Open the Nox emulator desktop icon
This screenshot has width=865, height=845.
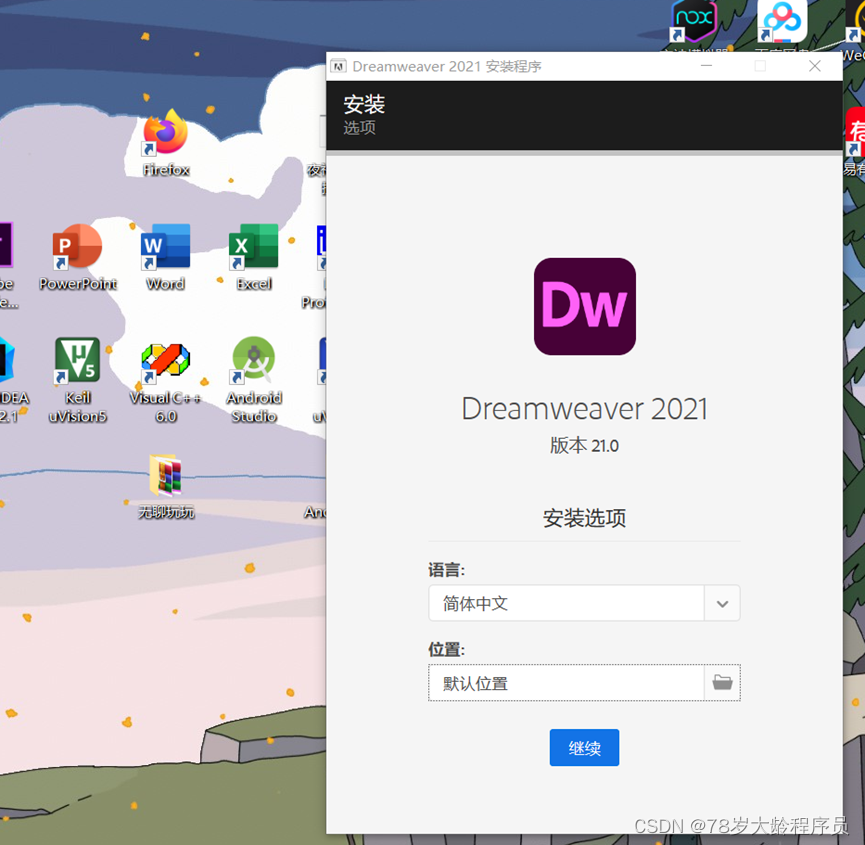(x=694, y=21)
